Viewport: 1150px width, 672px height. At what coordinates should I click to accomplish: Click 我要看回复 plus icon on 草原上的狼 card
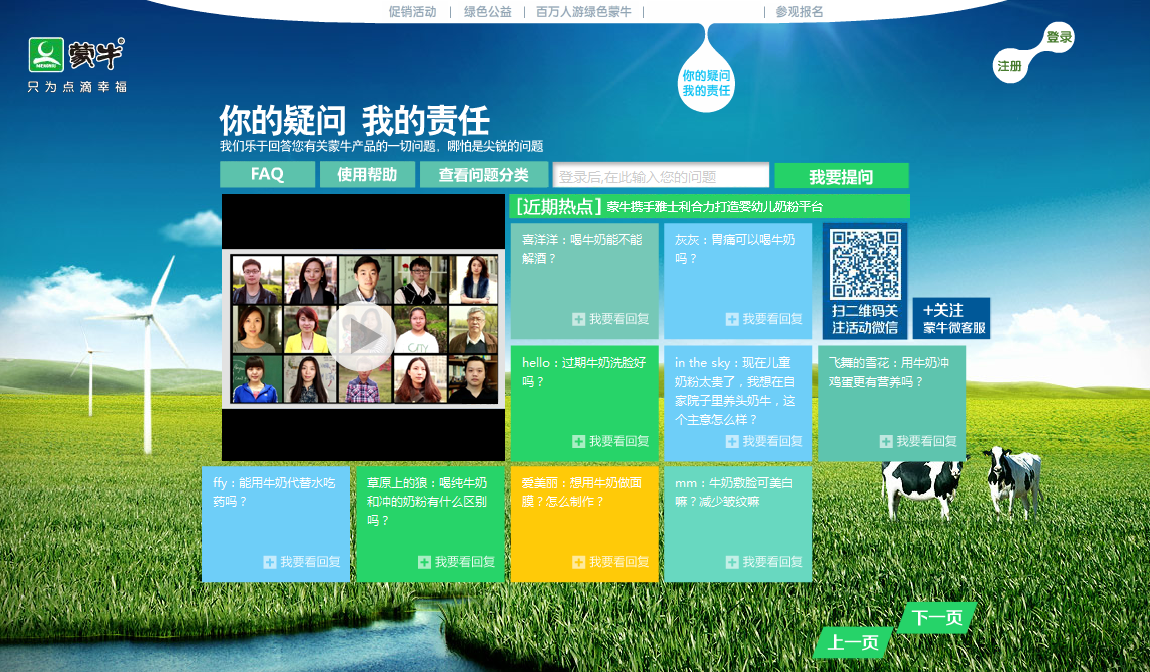click(424, 562)
